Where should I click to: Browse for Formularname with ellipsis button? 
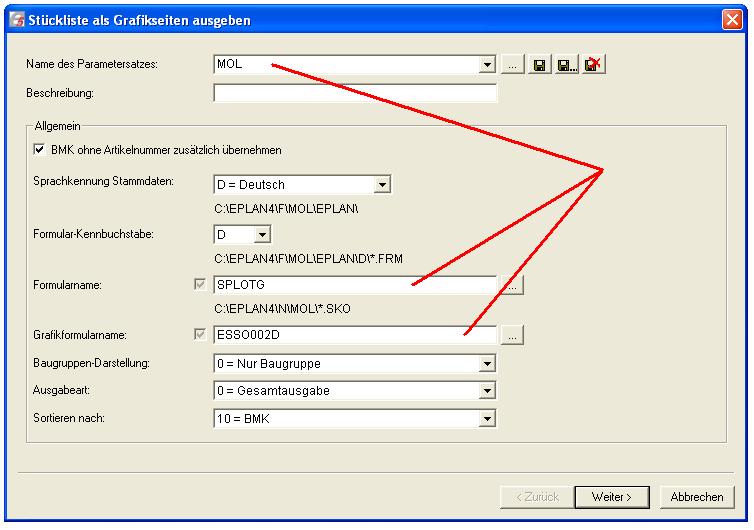513,285
